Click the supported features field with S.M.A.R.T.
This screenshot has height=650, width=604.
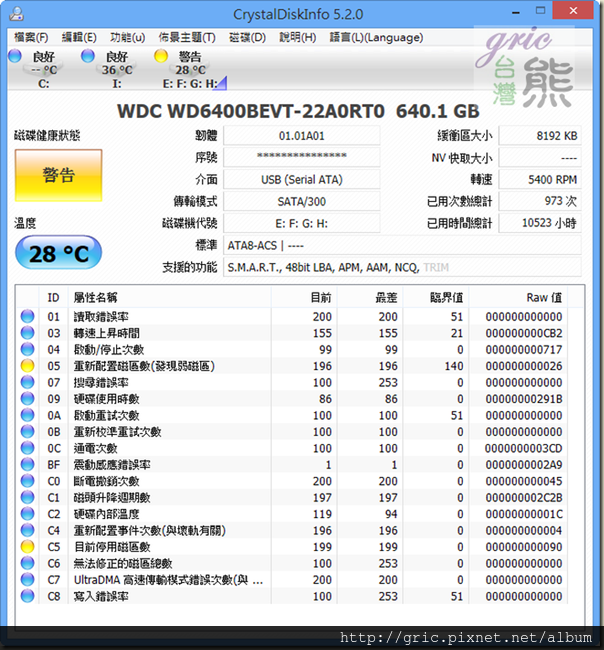403,267
